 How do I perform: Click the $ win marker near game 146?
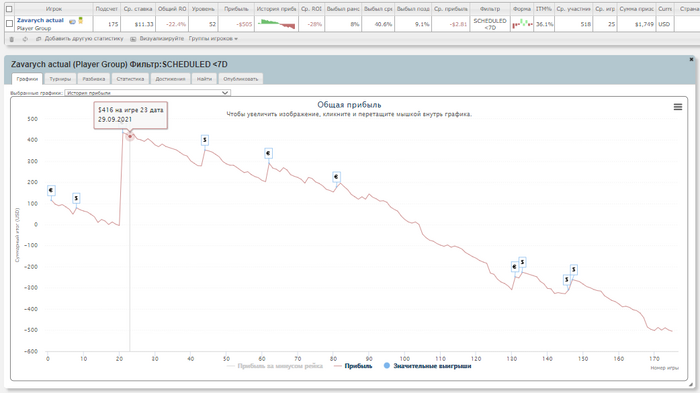tap(567, 280)
